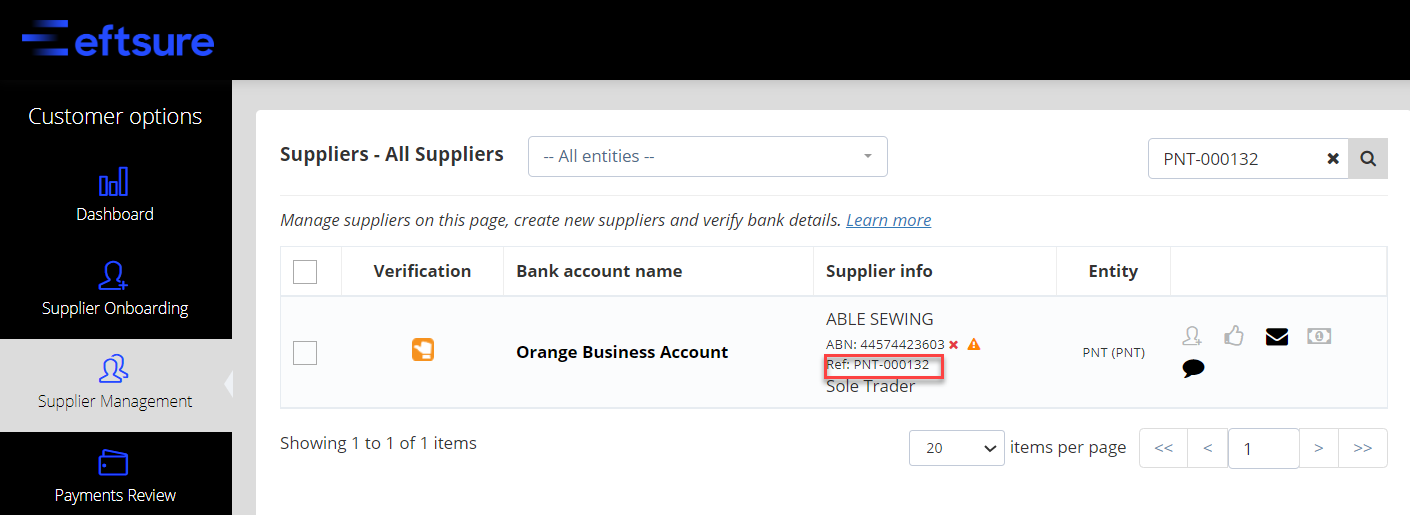
Task: Follow the Learn more link
Action: (888, 220)
